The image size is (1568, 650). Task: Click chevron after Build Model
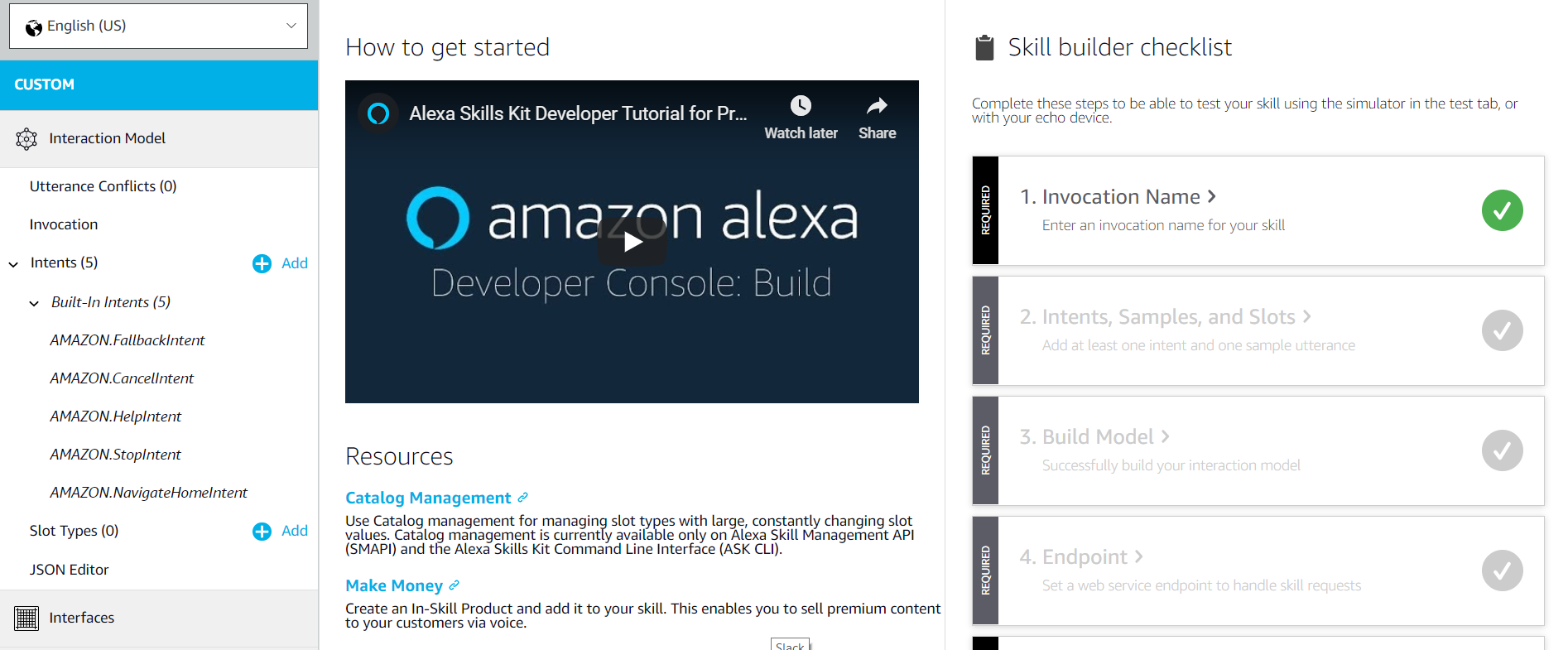1165,436
